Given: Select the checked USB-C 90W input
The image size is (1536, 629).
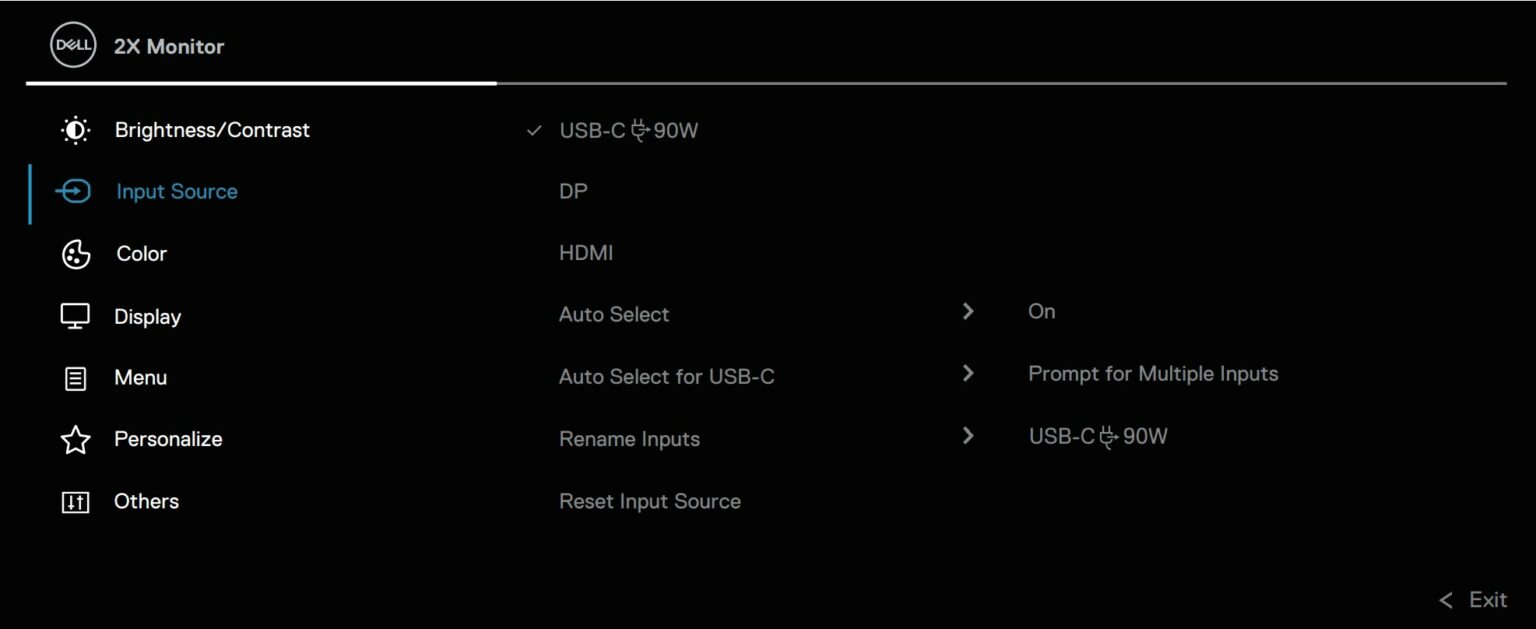Looking at the screenshot, I should pos(628,129).
